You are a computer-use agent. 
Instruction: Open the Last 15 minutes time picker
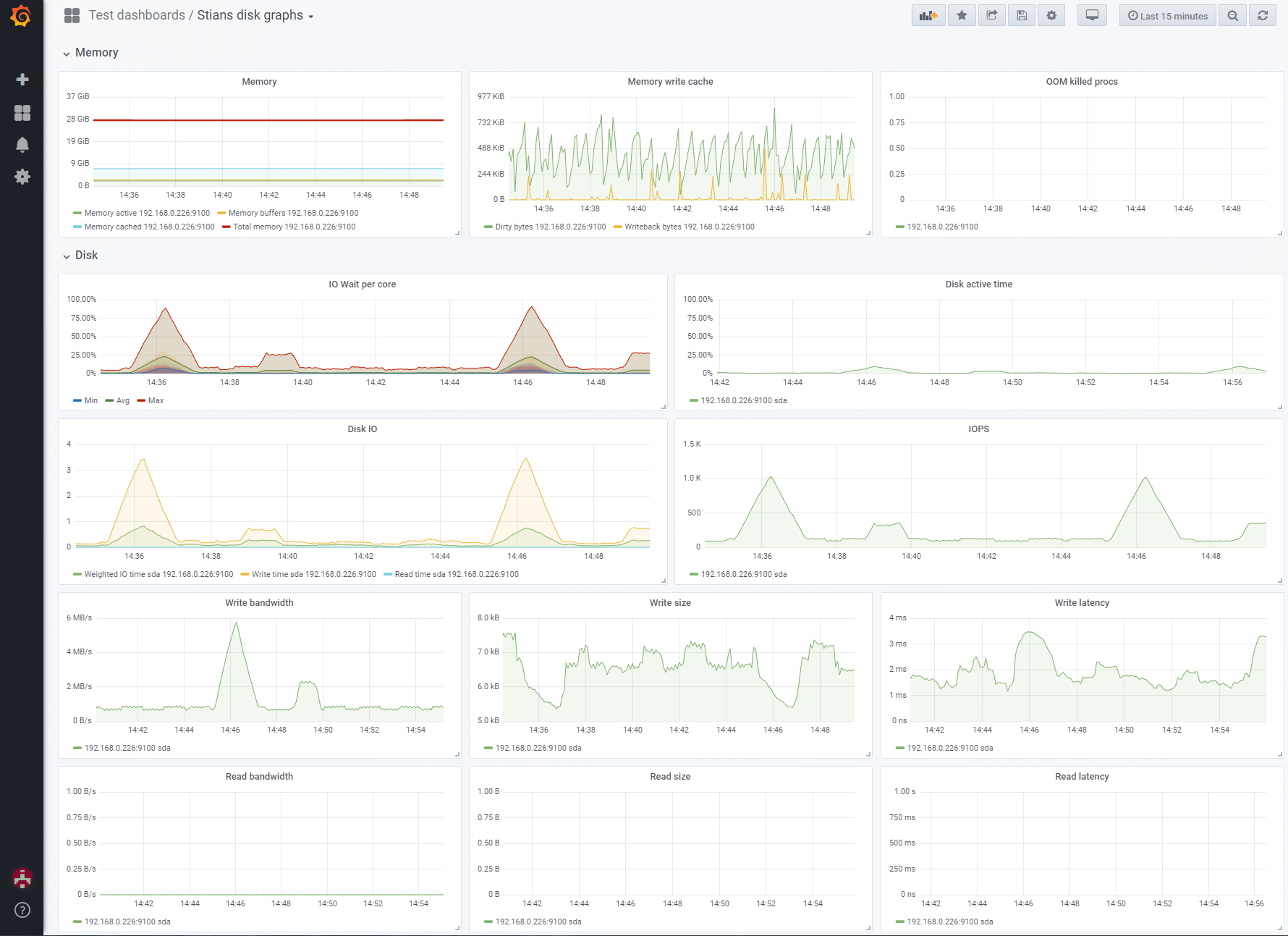point(1168,15)
